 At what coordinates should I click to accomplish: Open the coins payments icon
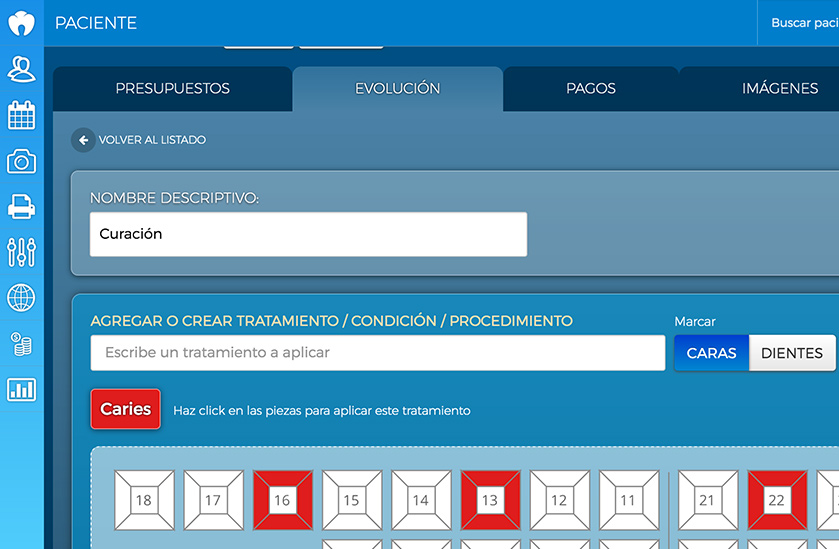(x=21, y=344)
